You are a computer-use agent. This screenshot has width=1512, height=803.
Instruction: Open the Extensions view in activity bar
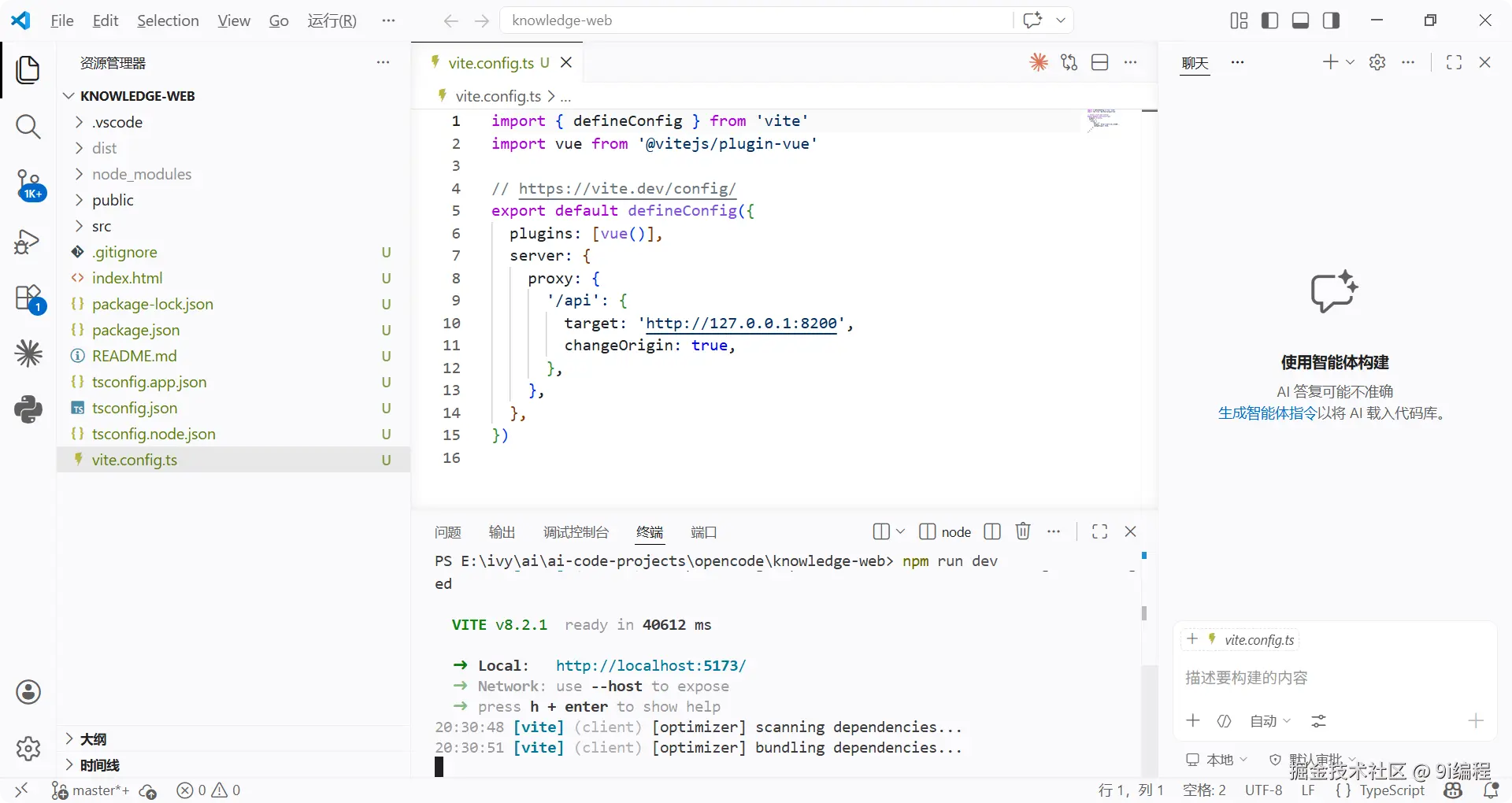coord(30,299)
